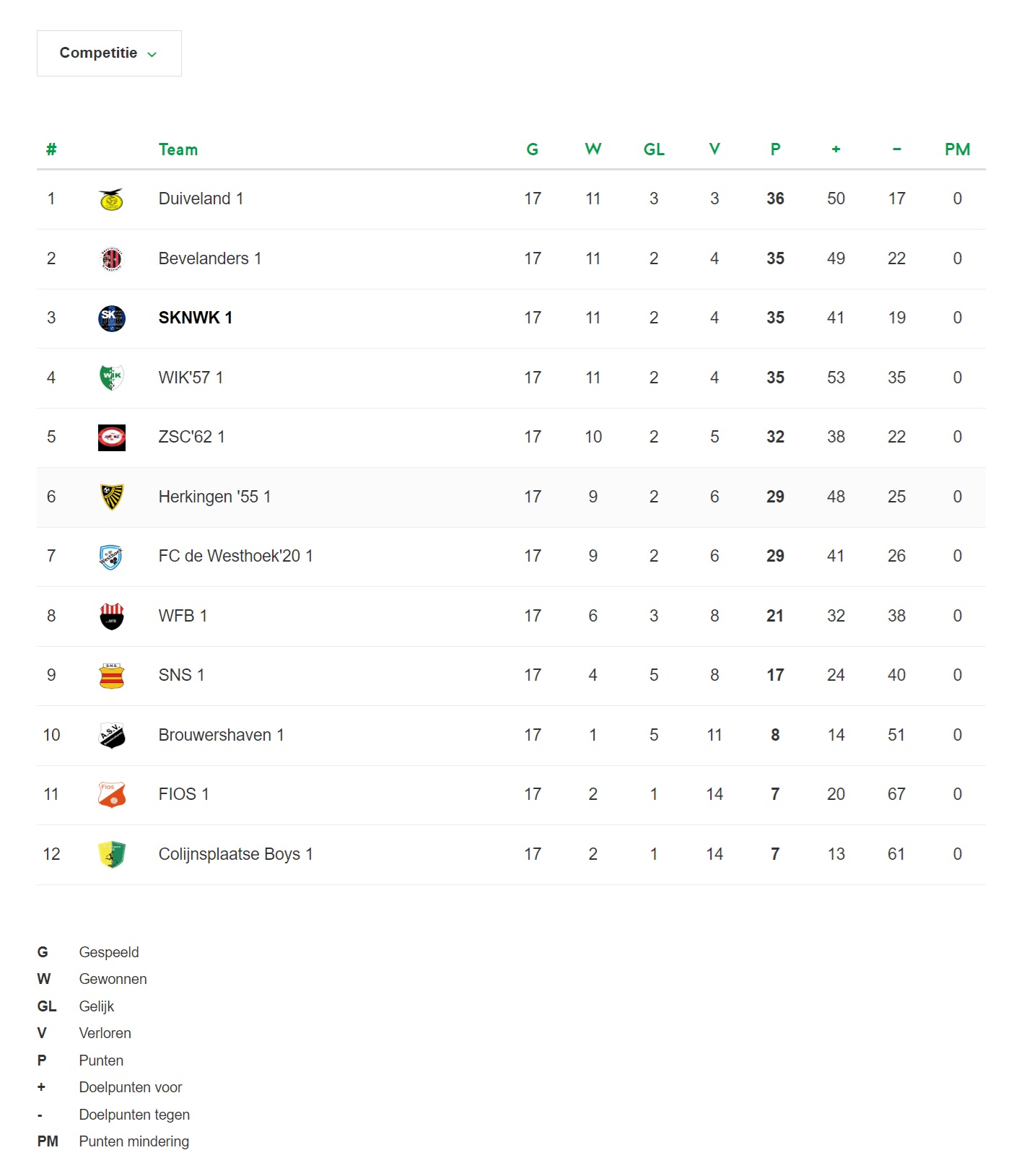Click the Brouwershaven A.S.V. logo
Screen dimensions: 1019x1176
(x=111, y=735)
